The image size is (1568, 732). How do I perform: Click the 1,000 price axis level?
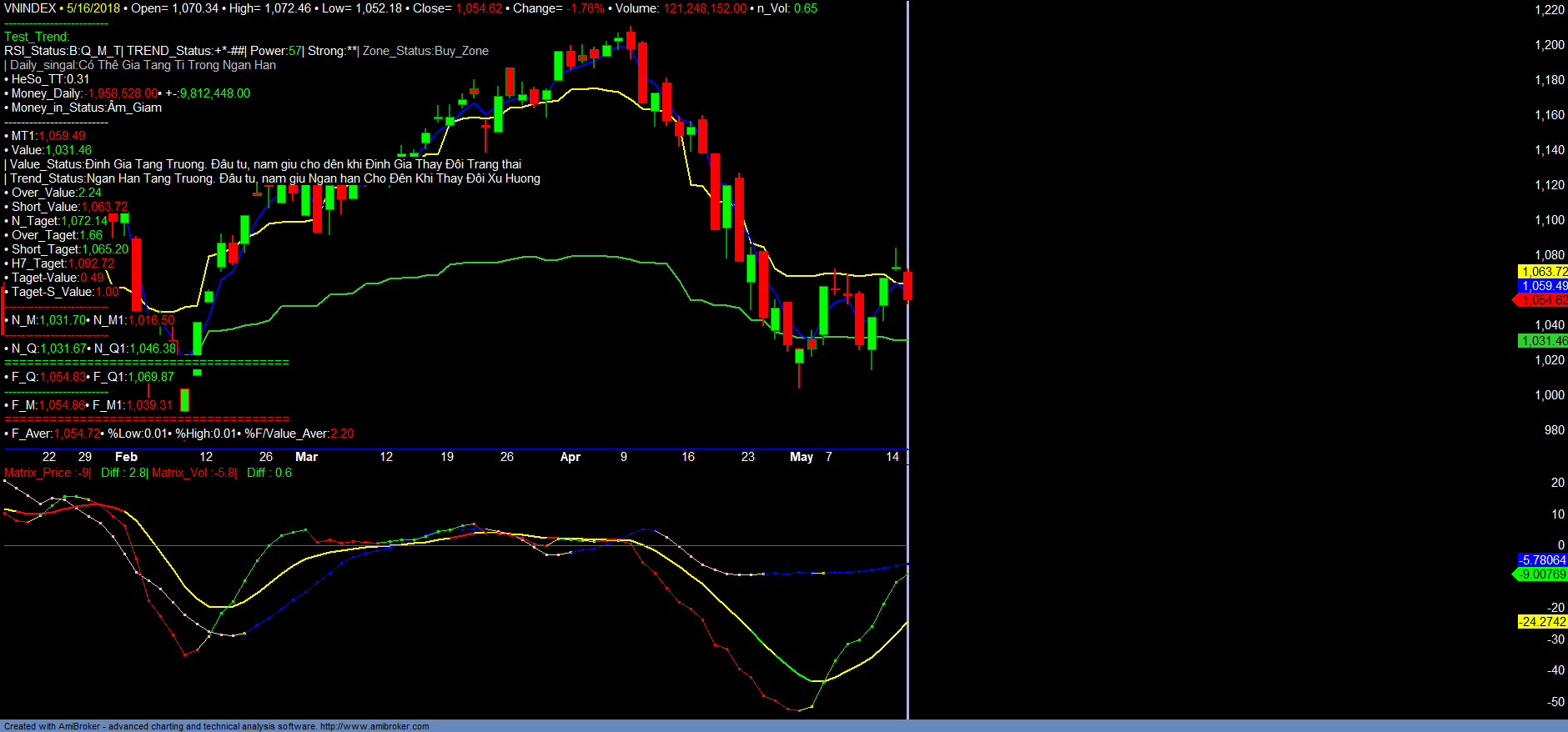click(1549, 395)
